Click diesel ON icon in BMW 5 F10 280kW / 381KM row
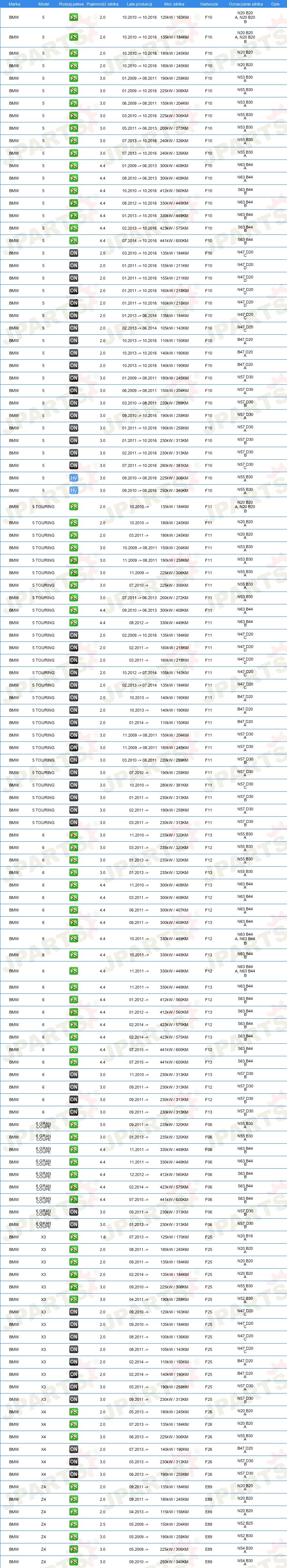The width and height of the screenshot is (287, 1568). click(x=73, y=465)
